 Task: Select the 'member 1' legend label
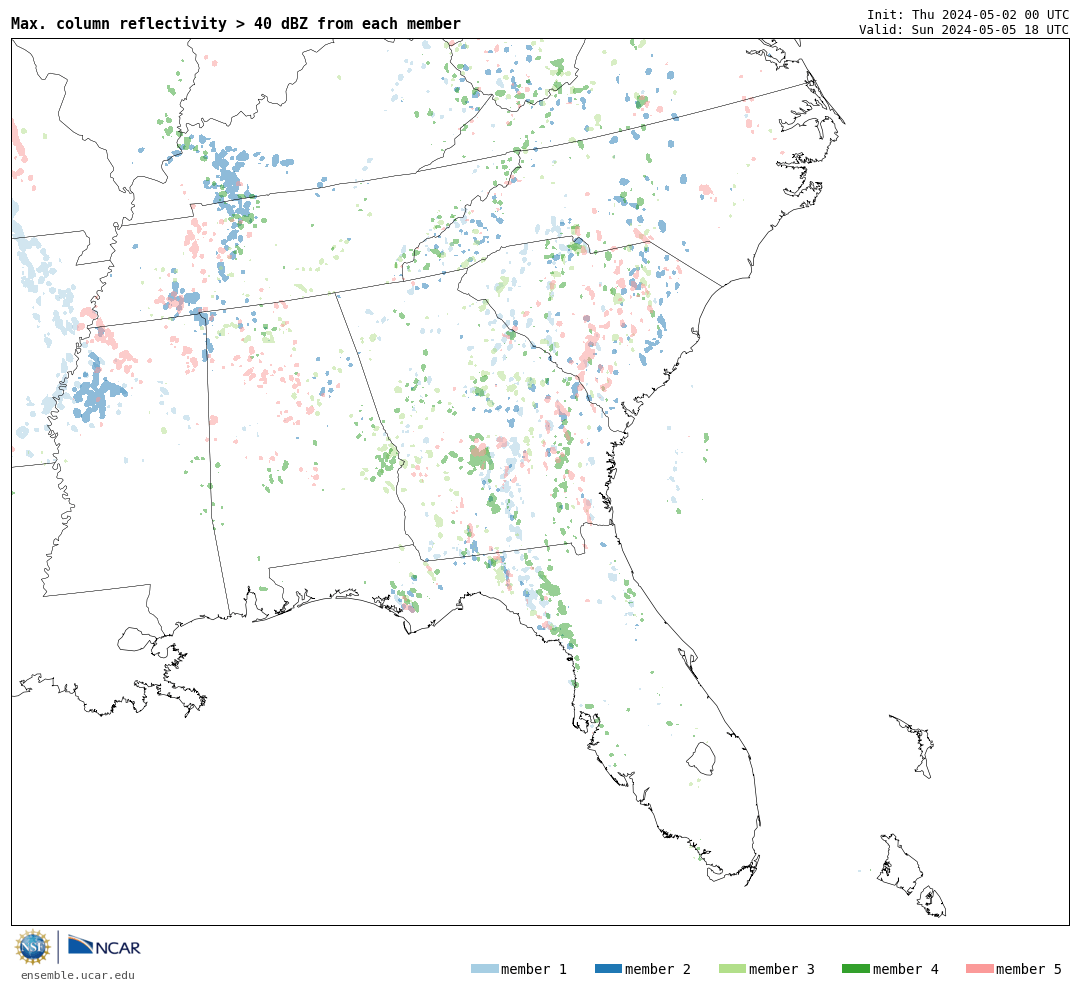(534, 969)
